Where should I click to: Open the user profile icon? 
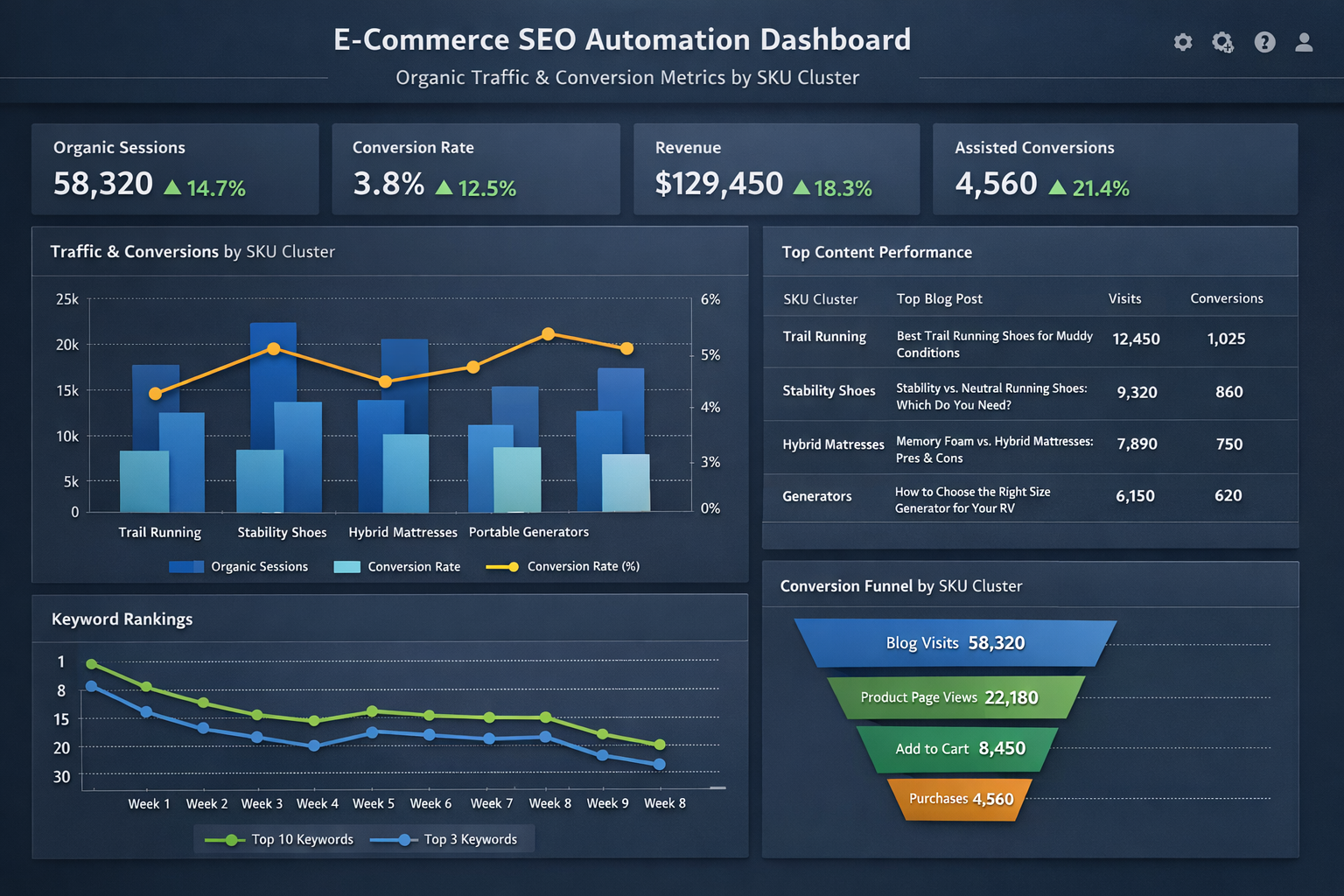click(1303, 42)
